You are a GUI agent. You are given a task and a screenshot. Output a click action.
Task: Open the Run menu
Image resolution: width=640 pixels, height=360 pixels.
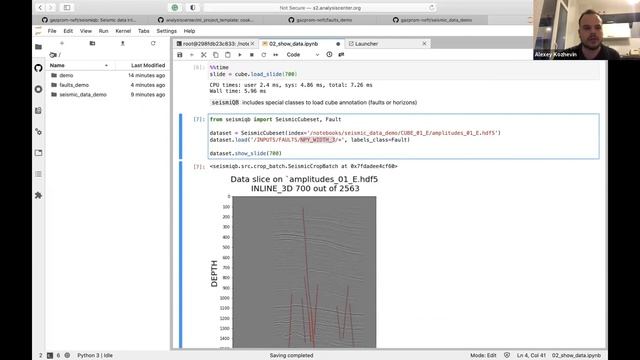coord(104,31)
